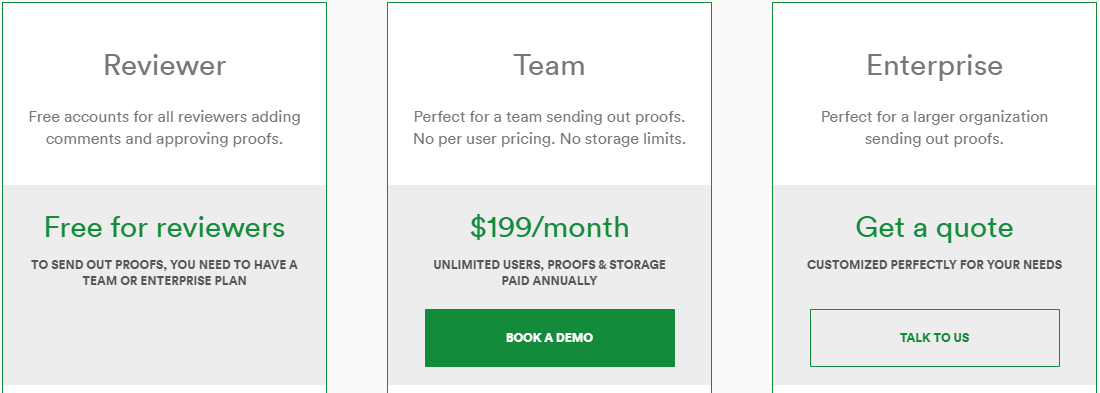Click 'TO SEND OUT PROOFS, YOU NEED TO HAVE A' line
This screenshot has height=393, width=1100.
(x=165, y=265)
